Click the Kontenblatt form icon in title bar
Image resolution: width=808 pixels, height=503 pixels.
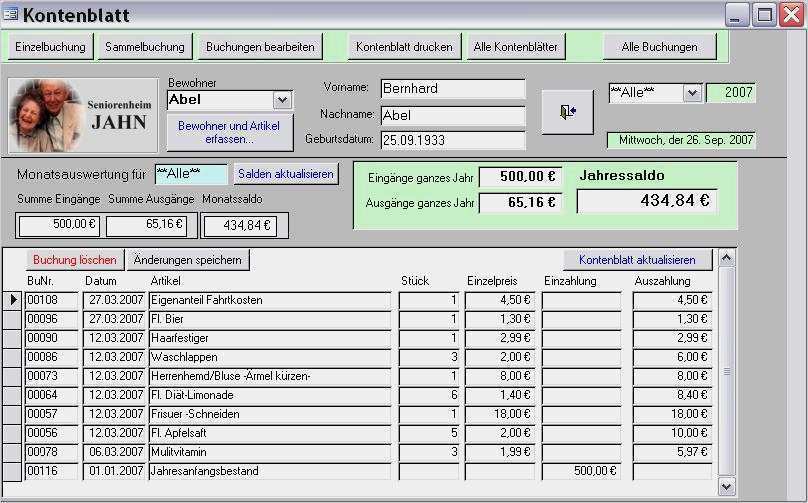[10, 14]
